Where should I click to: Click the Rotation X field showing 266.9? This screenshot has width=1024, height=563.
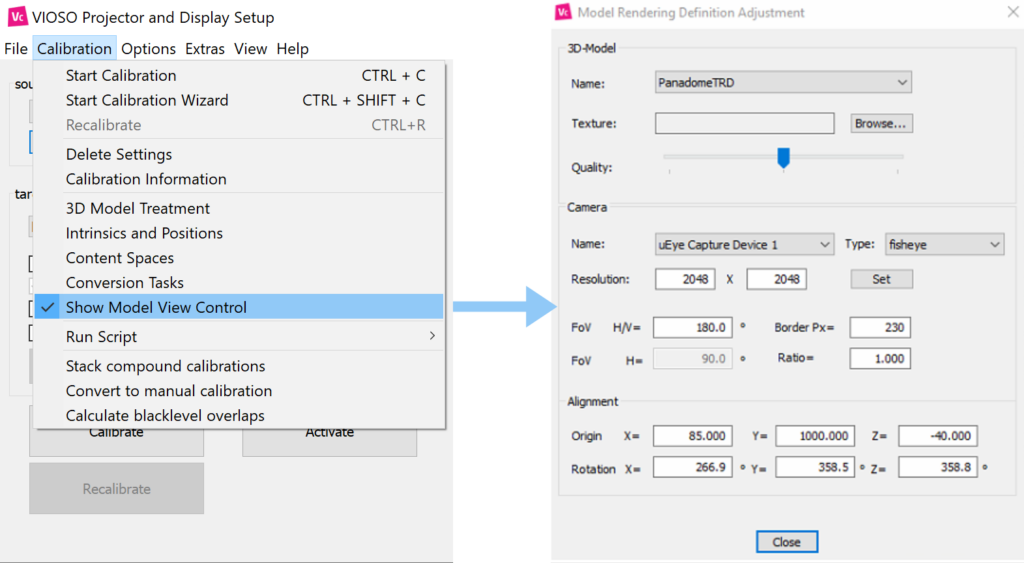pos(691,468)
